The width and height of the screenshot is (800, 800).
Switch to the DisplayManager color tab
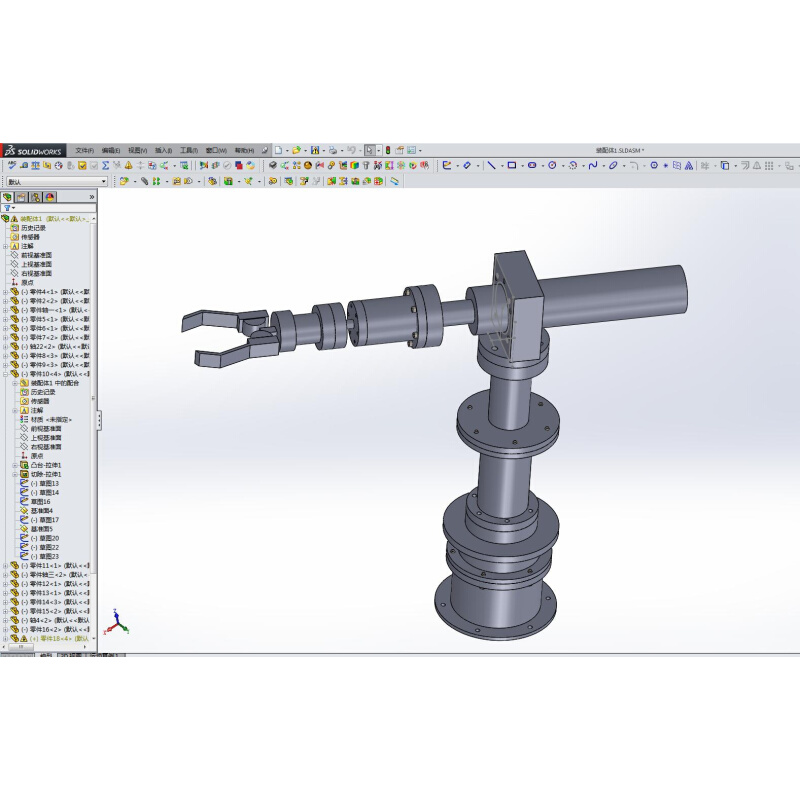(50, 197)
